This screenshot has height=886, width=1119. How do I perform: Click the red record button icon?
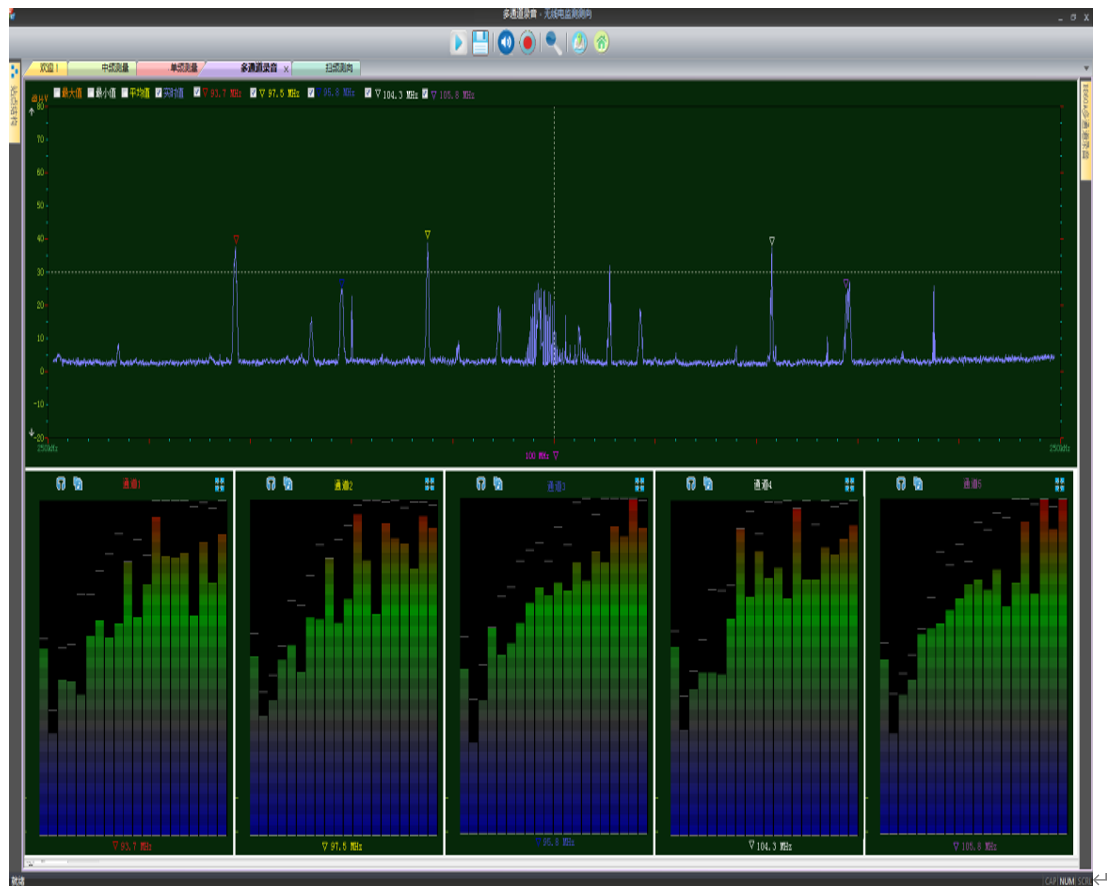[x=528, y=42]
